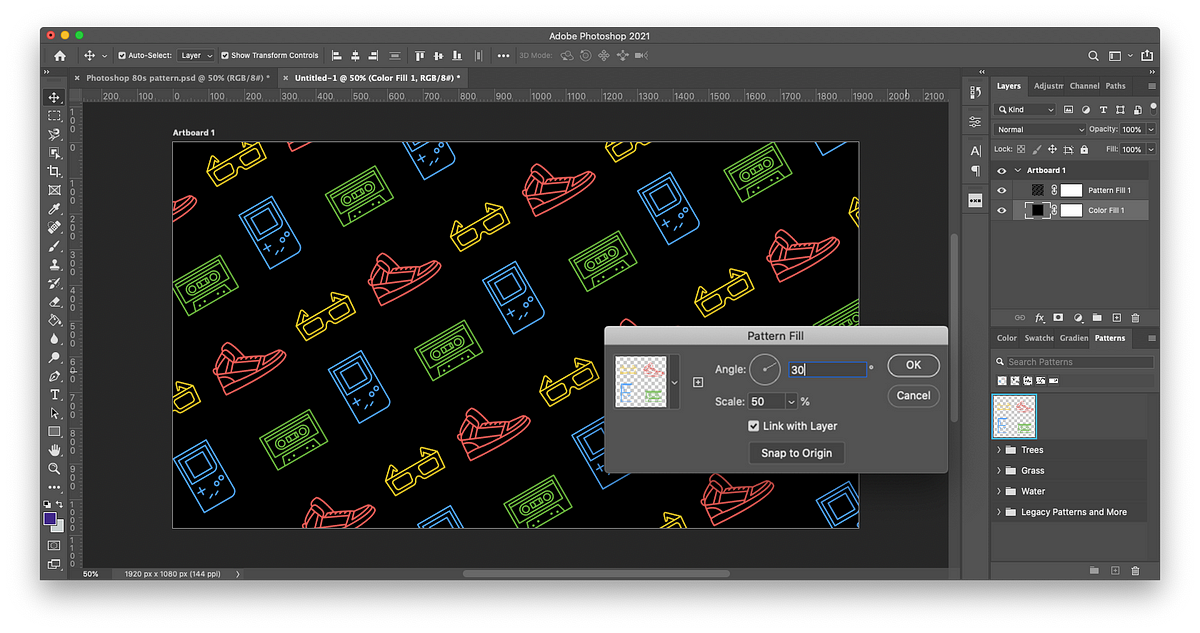Select the Spot Healing Brush tool
This screenshot has height=633, width=1200.
tap(55, 228)
